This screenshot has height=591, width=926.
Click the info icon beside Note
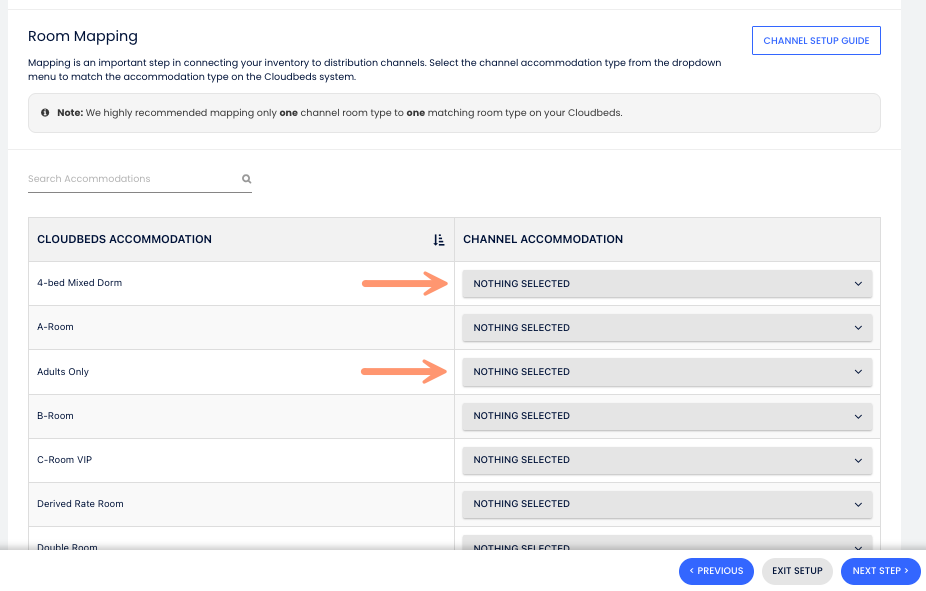[x=45, y=113]
